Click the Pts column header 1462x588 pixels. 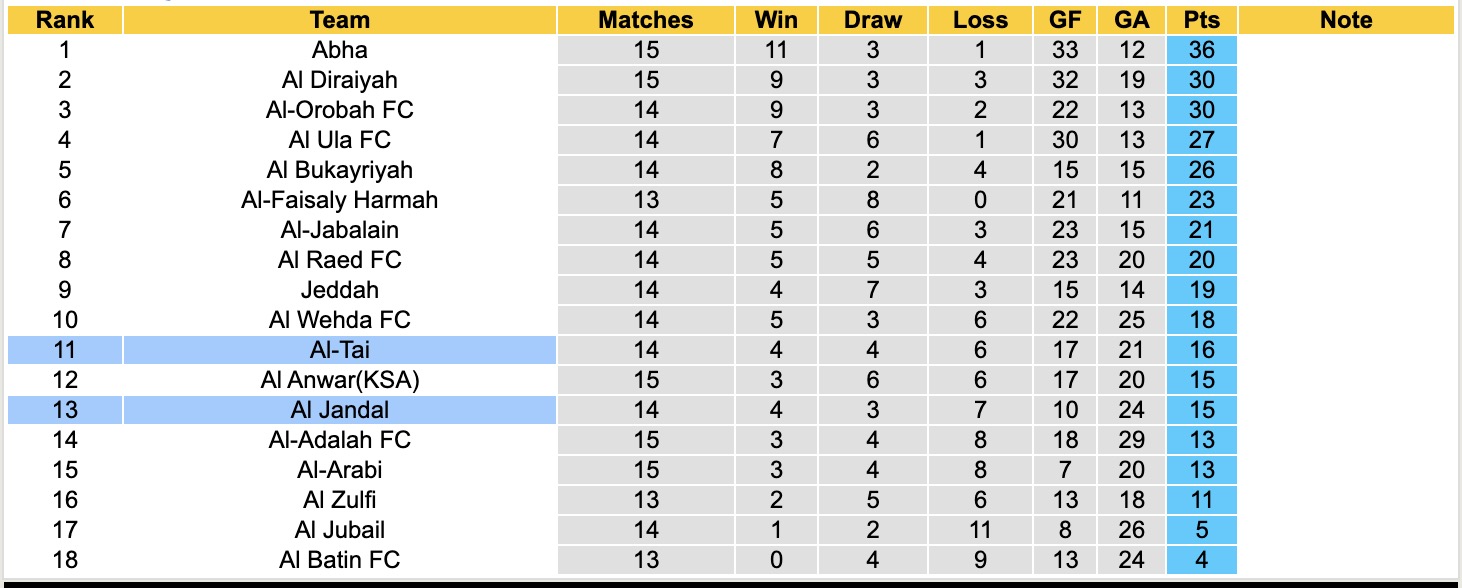click(1200, 20)
